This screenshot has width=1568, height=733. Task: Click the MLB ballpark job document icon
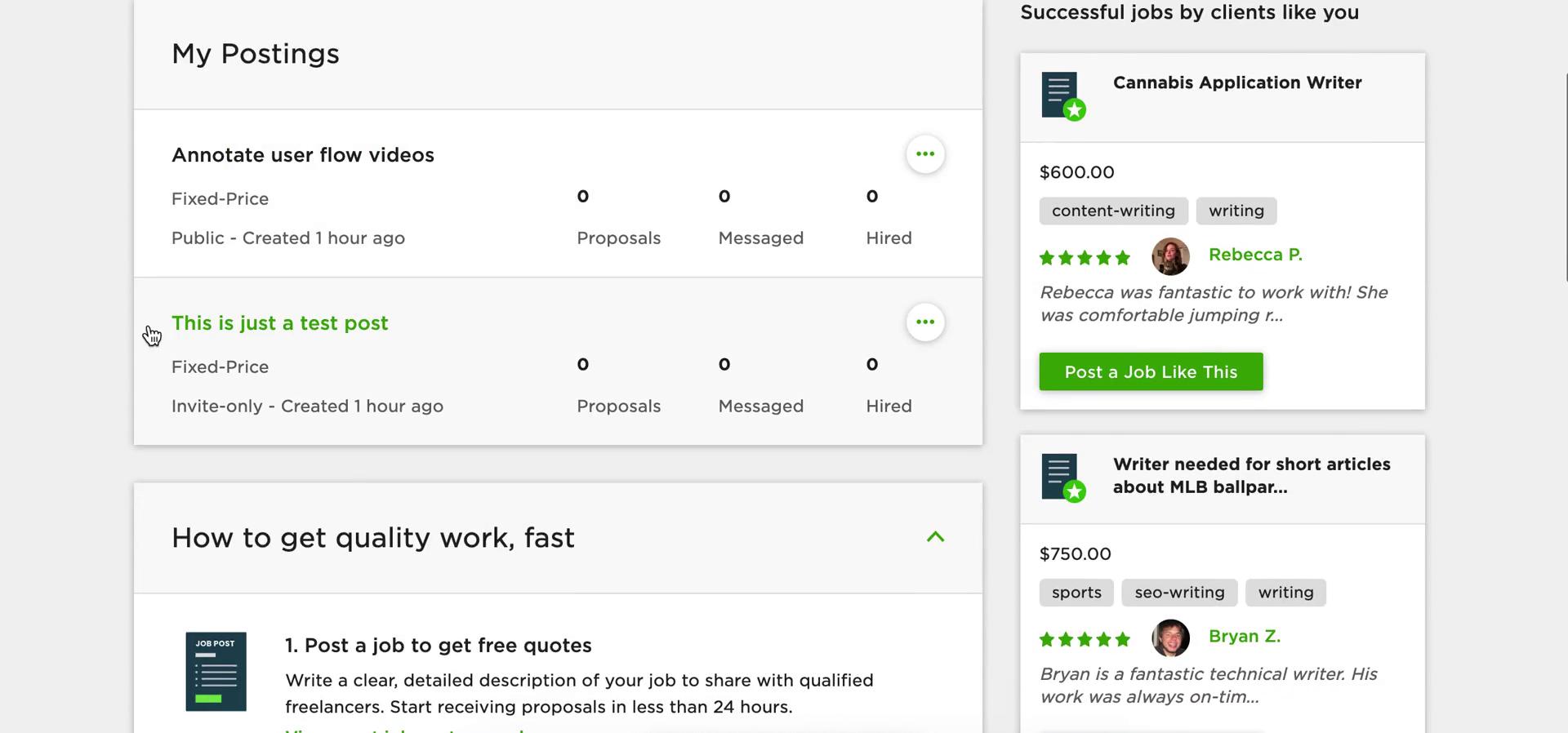[1062, 478]
